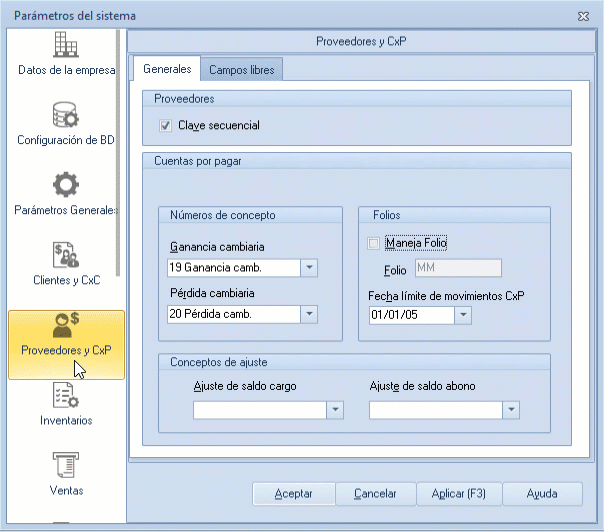Toggle the Clave secuencial checkbox
This screenshot has width=604, height=532.
(165, 126)
